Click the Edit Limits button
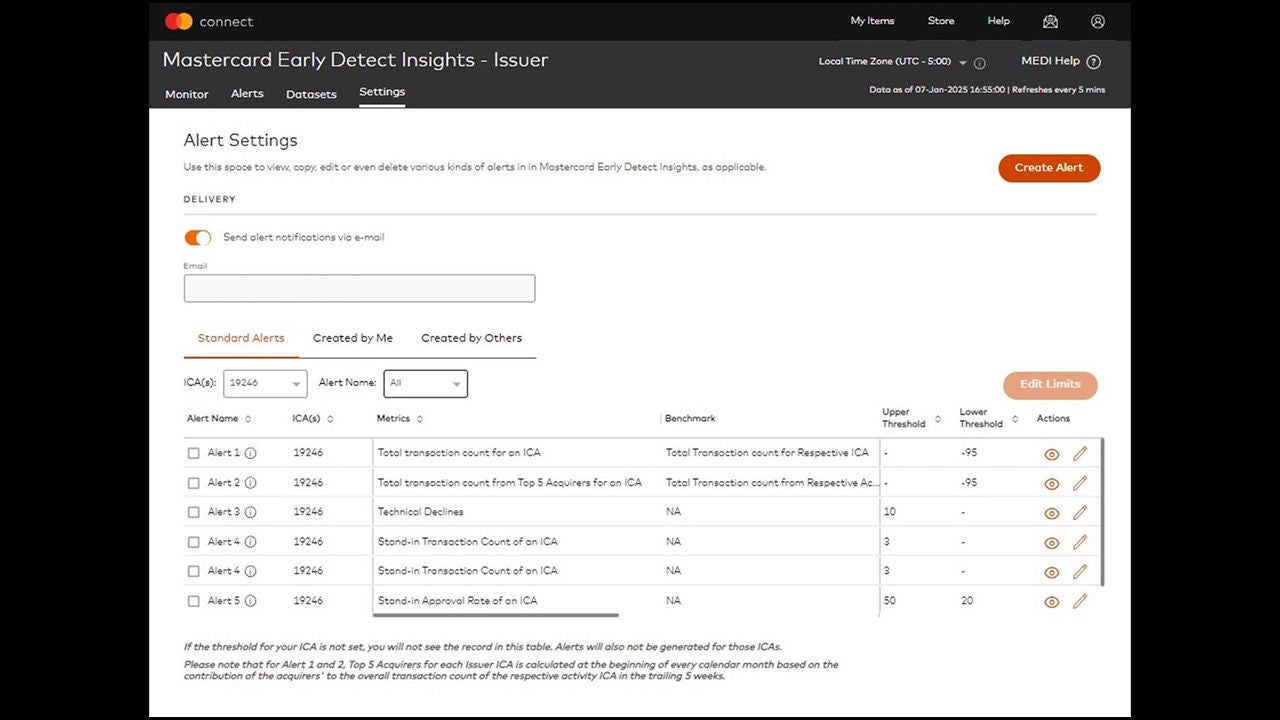Image resolution: width=1280 pixels, height=720 pixels. click(x=1050, y=385)
